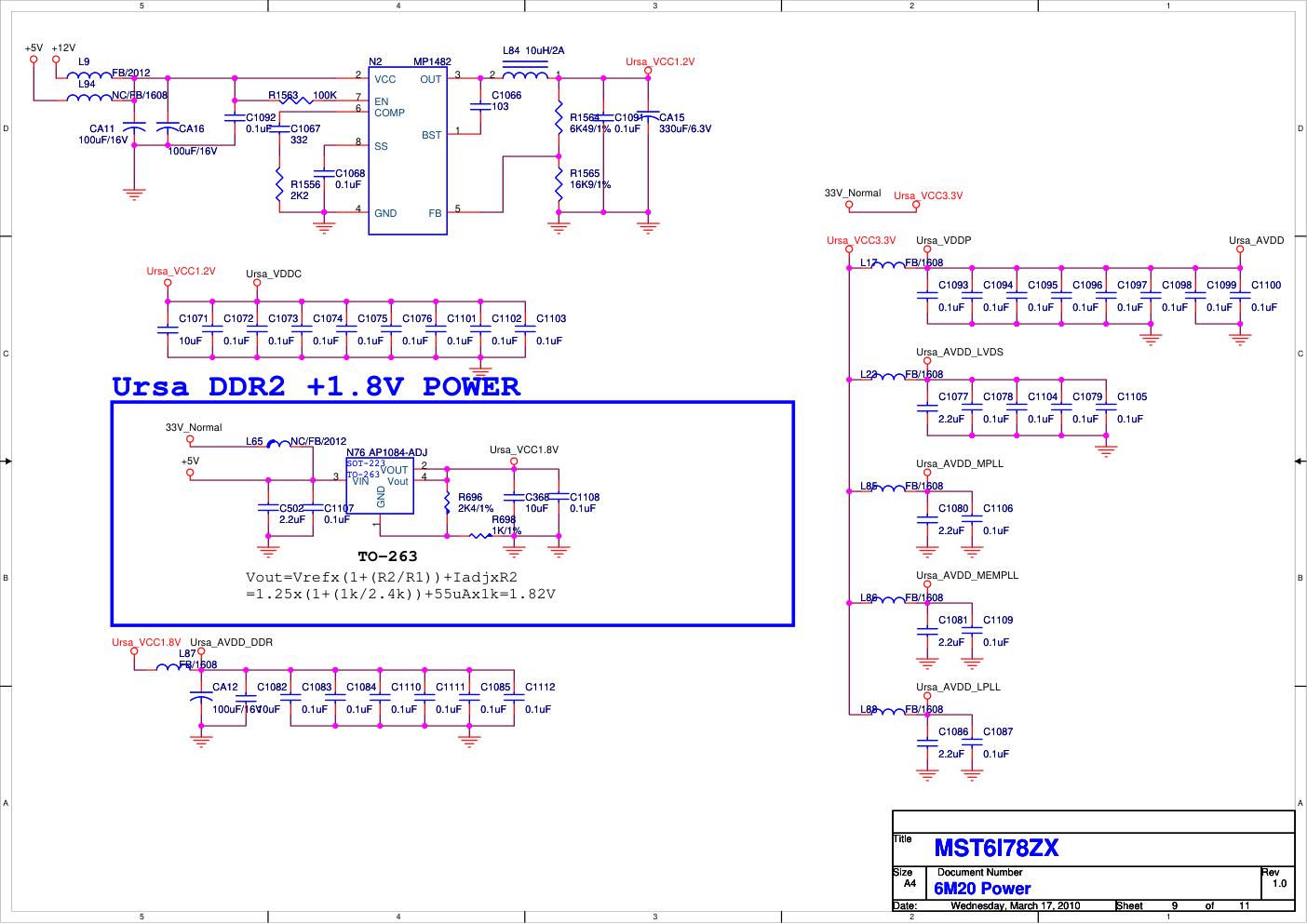The width and height of the screenshot is (1307, 924).
Task: Click the R696 2K4/1% resistor symbol
Action: pyautogui.click(x=448, y=503)
